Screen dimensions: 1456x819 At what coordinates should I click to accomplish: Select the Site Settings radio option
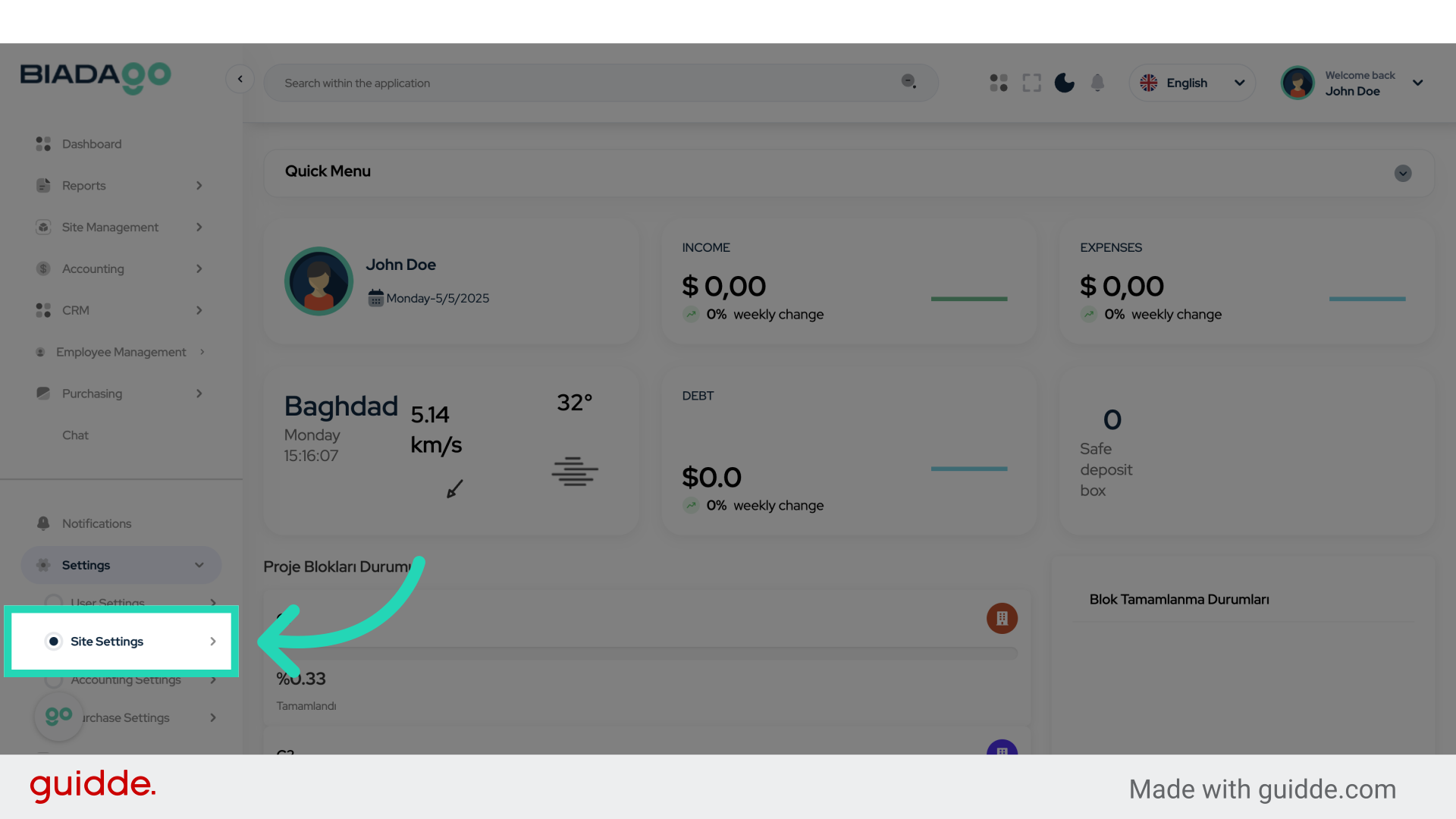point(54,642)
